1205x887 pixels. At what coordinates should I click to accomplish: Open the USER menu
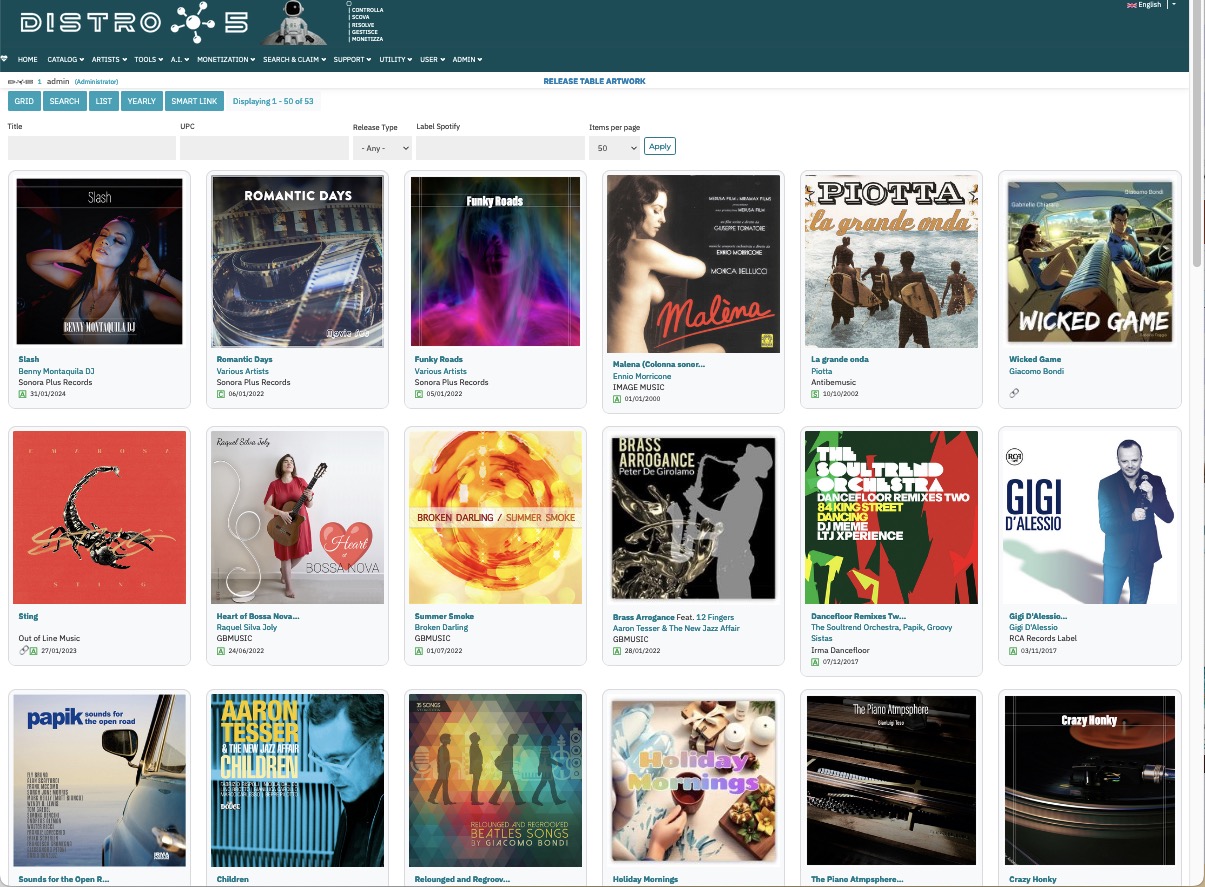point(434,60)
